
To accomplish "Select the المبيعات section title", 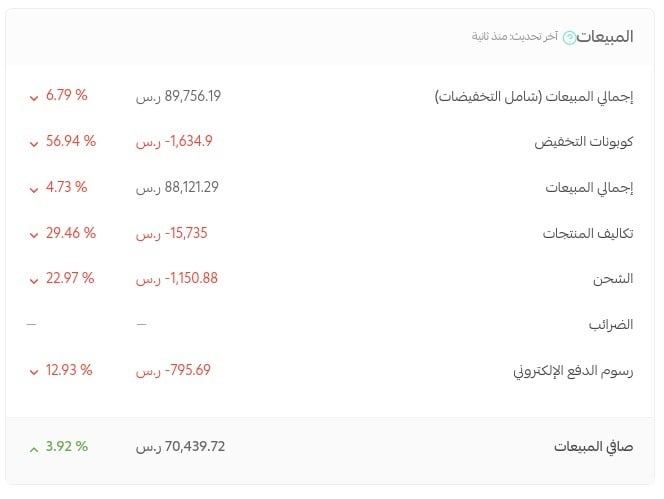I will pyautogui.click(x=605, y=36).
